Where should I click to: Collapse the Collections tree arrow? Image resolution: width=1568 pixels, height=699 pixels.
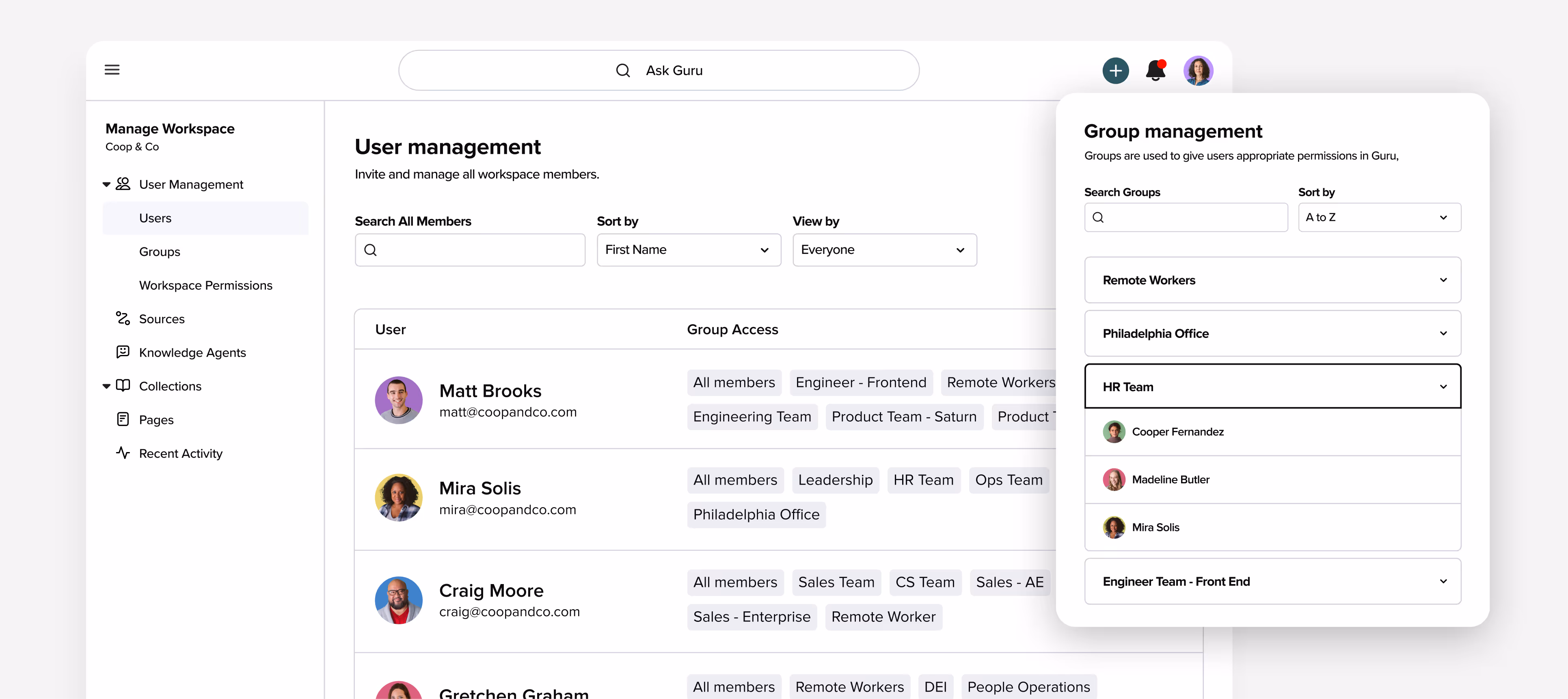(x=106, y=386)
